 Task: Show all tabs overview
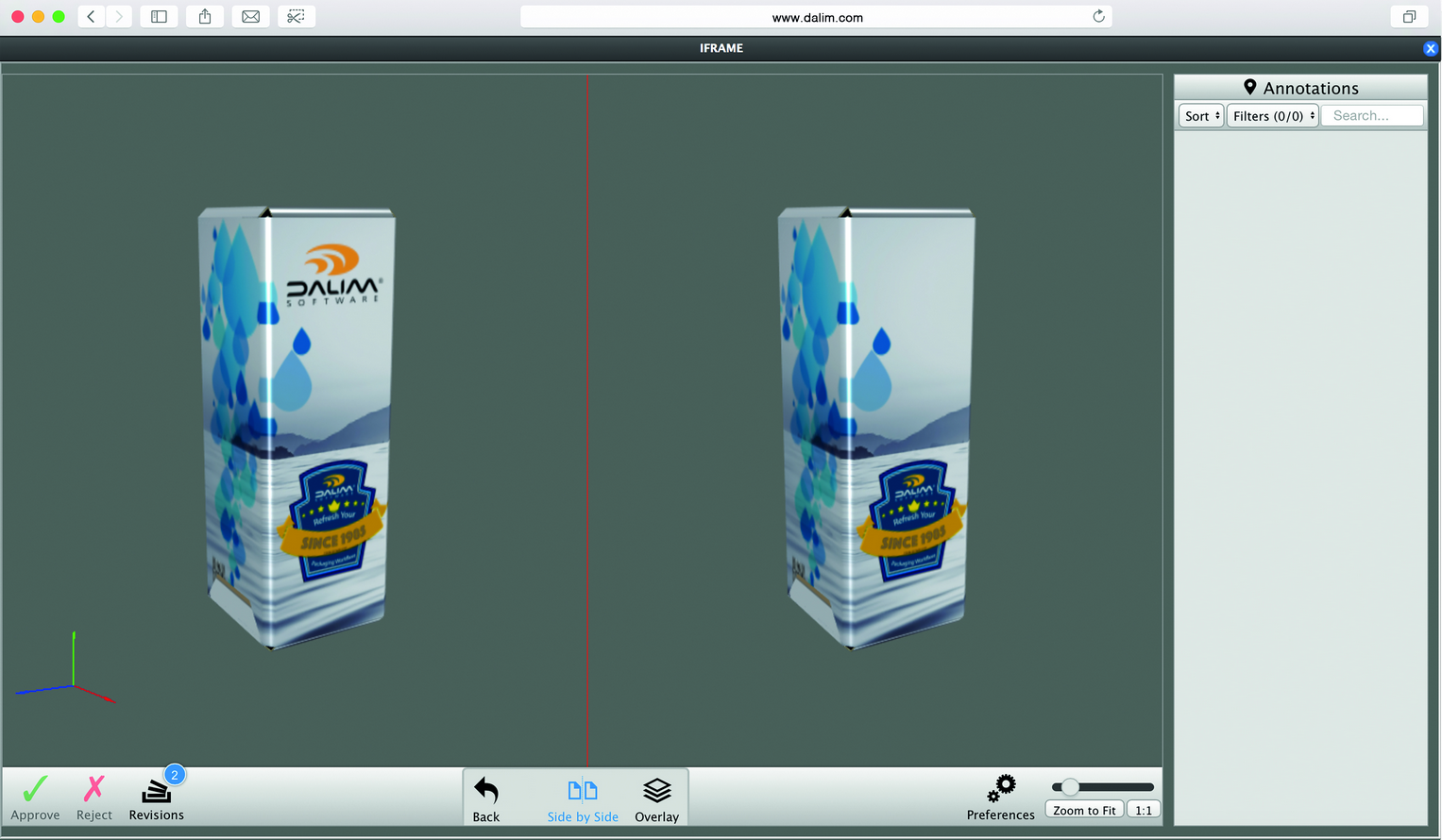1409,17
